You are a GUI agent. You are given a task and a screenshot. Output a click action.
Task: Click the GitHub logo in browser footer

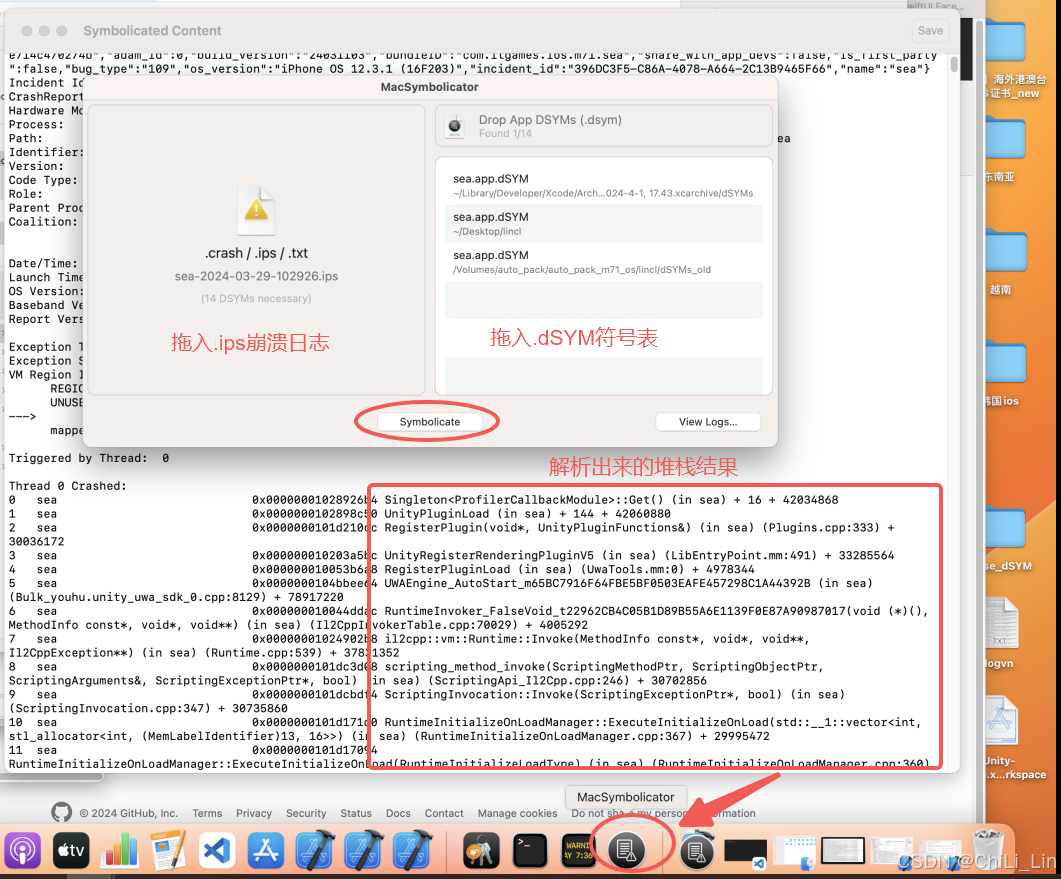(62, 813)
